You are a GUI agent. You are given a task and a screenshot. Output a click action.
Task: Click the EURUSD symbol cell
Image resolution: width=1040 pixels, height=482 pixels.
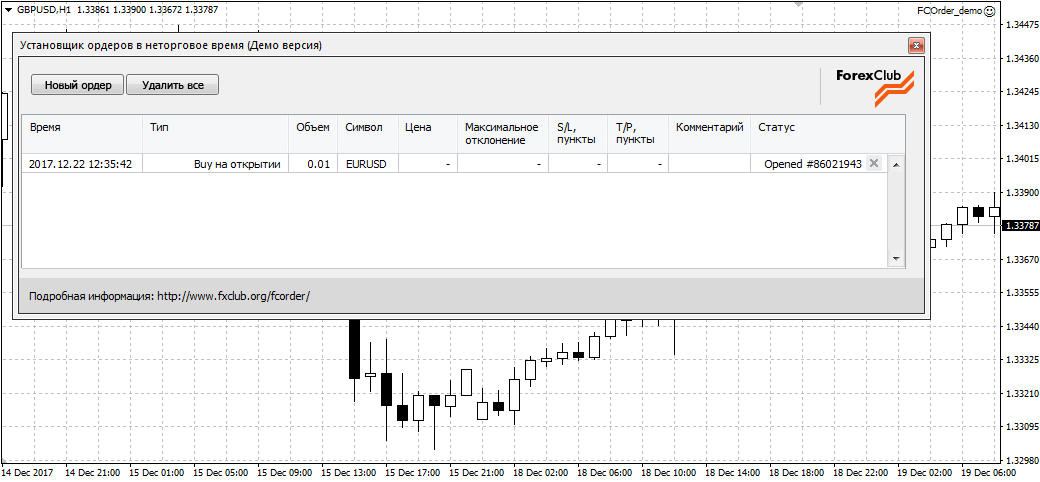(367, 164)
